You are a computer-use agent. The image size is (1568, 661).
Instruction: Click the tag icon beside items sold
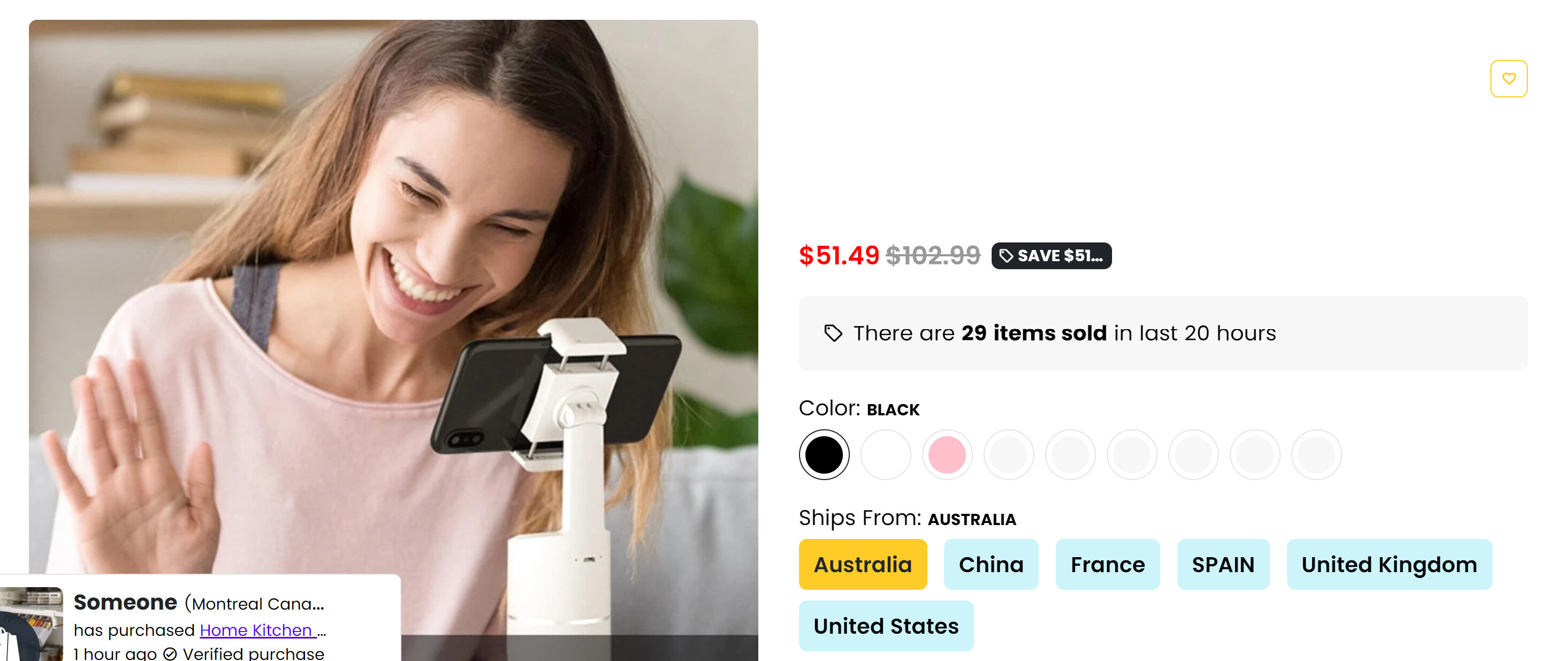point(833,333)
